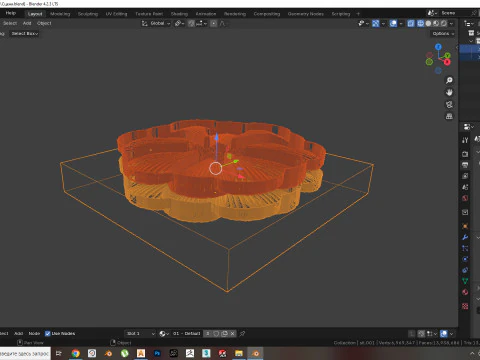The height and width of the screenshot is (360, 480).
Task: Toggle the Use Nodes checkbox
Action: 47,333
